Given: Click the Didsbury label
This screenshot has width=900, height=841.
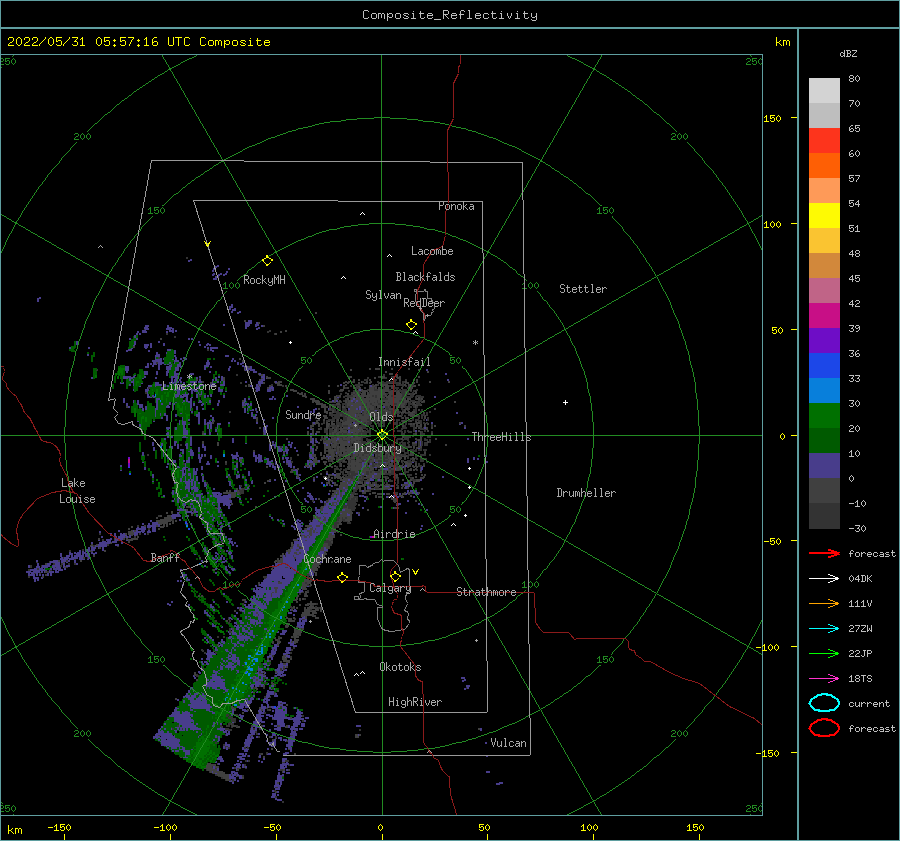Looking at the screenshot, I should 377,448.
